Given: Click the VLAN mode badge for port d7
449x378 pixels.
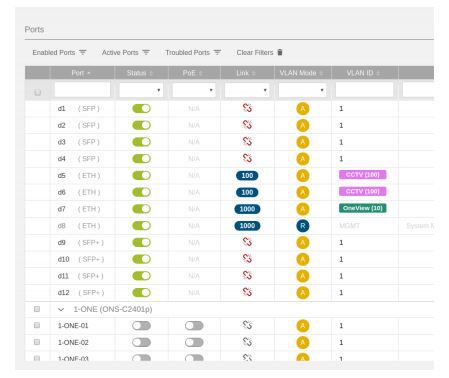Looking at the screenshot, I should [303, 209].
